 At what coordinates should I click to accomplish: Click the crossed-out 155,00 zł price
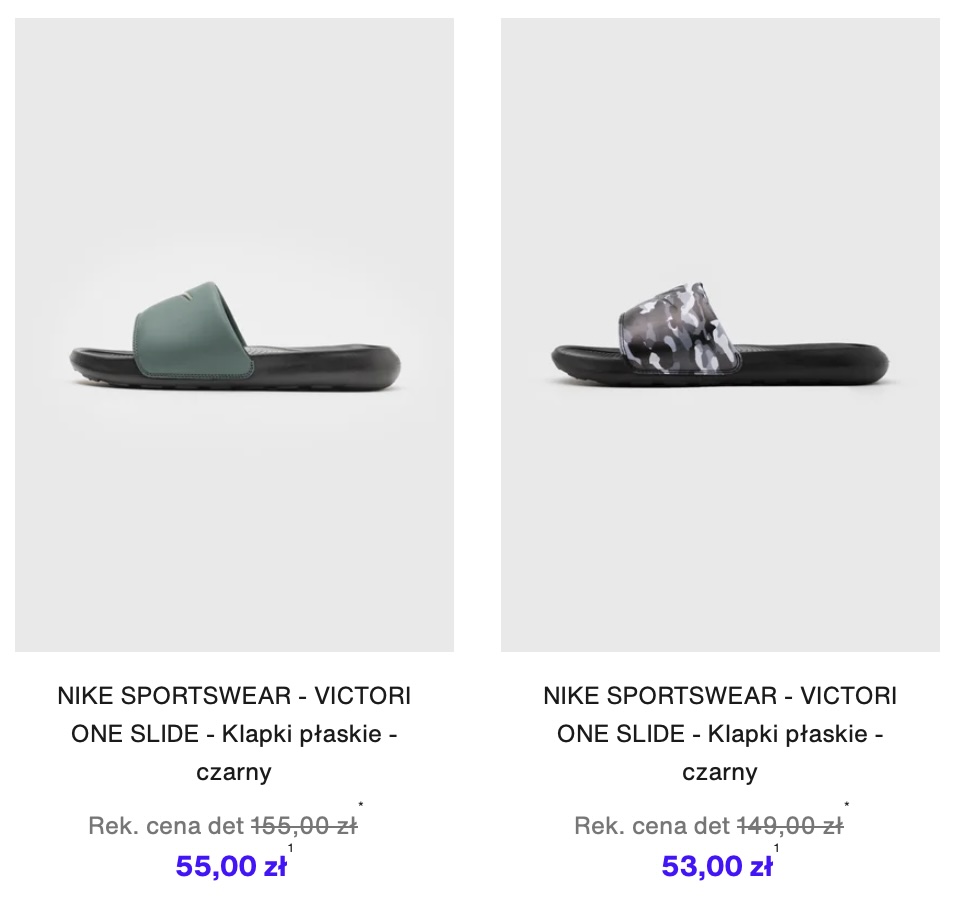coord(304,826)
